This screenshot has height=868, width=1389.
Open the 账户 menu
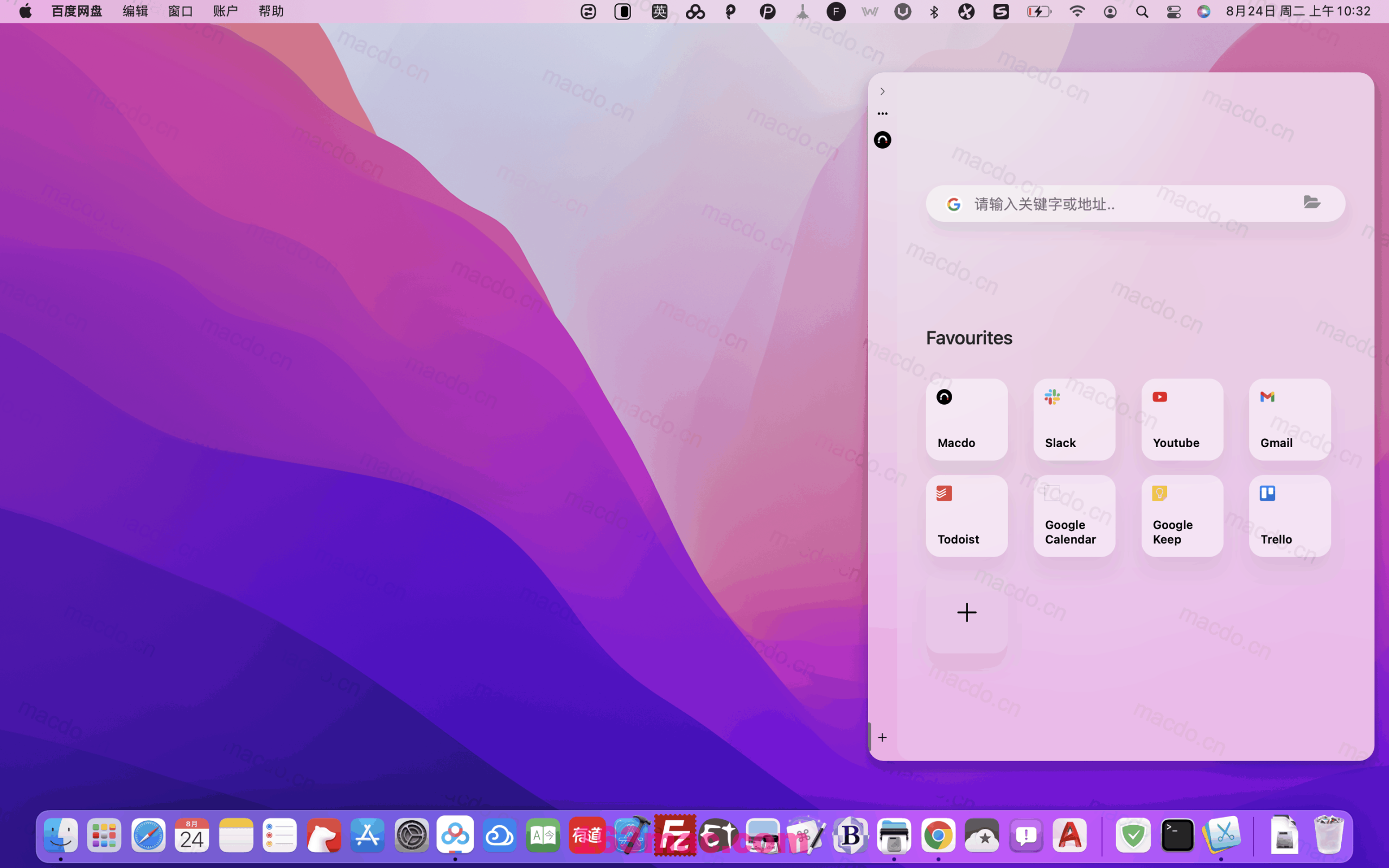click(x=226, y=11)
